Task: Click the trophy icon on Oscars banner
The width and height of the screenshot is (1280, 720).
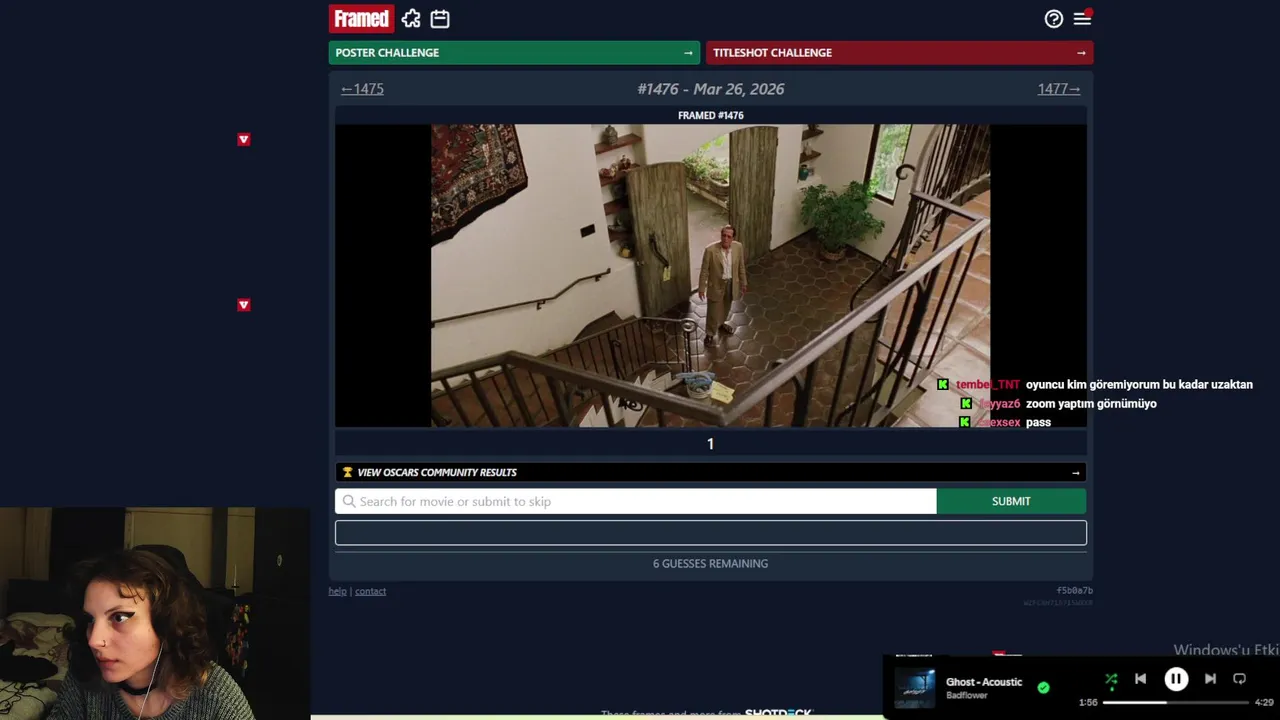Action: click(x=348, y=472)
